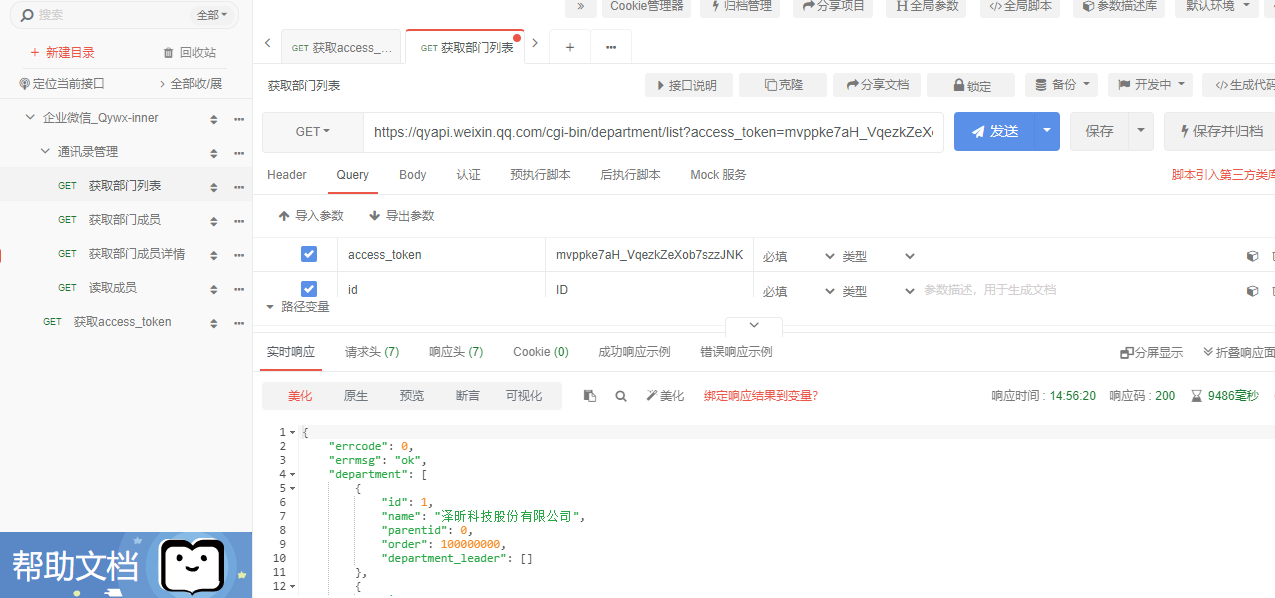Add a new tab with plus
Viewport: 1275px width, 598px height.
[570, 47]
